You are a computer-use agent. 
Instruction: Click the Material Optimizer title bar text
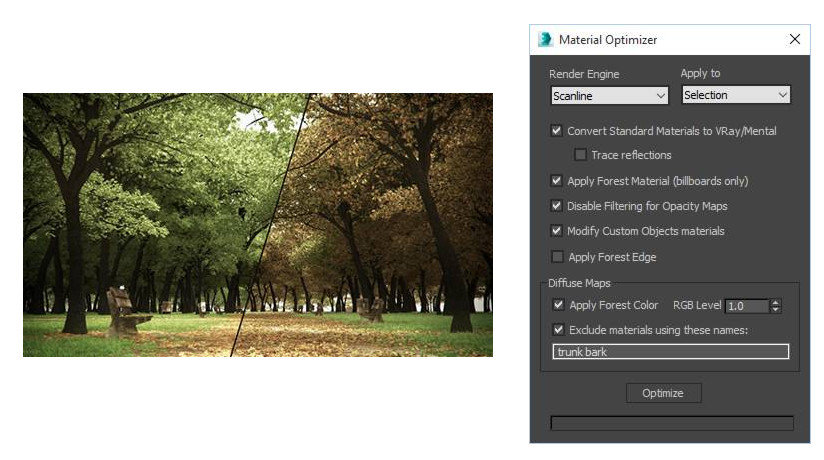click(607, 40)
